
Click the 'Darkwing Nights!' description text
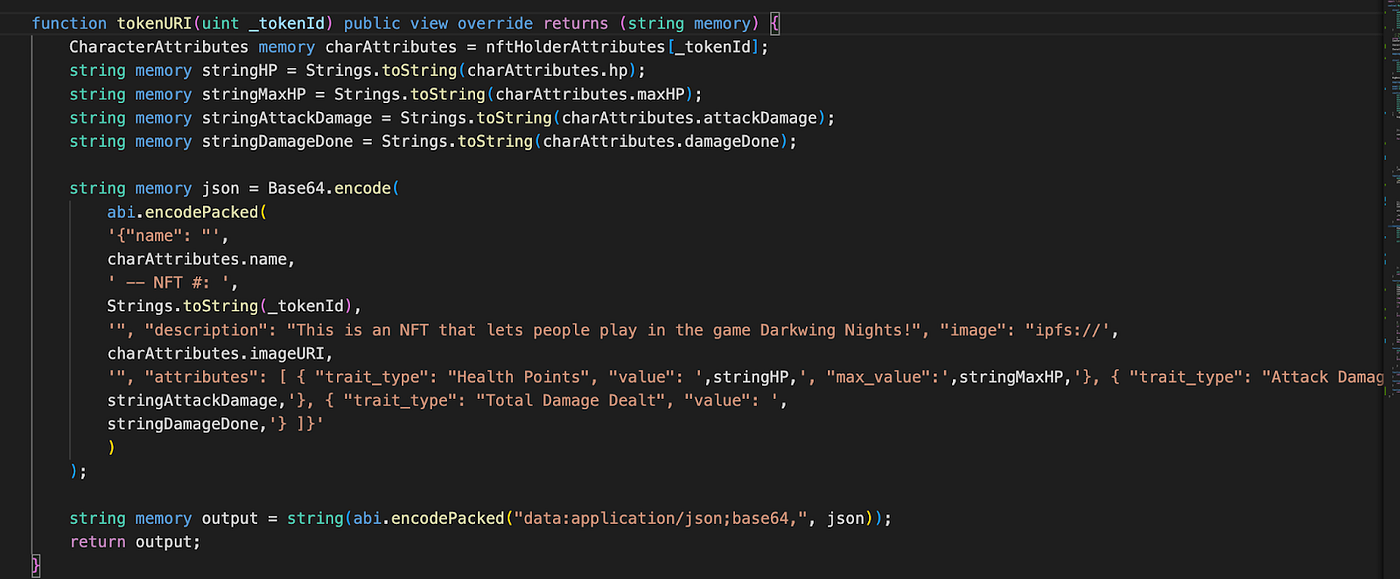tap(834, 330)
